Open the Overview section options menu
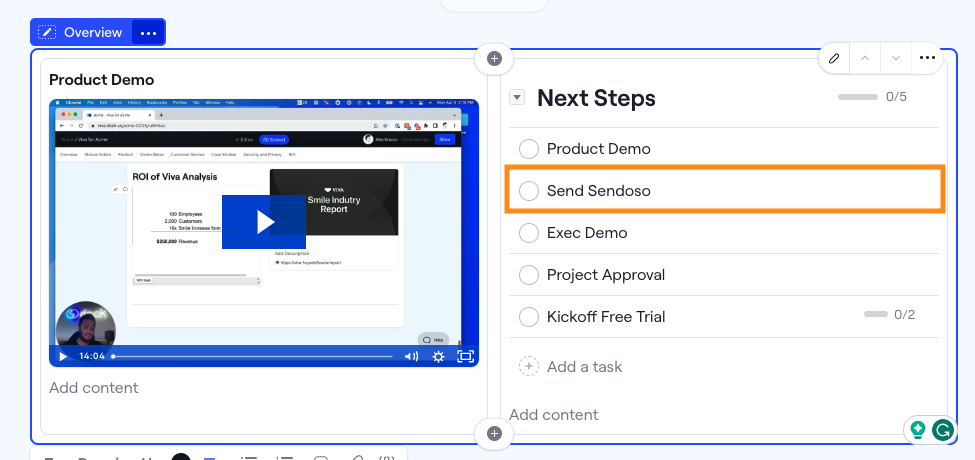The image size is (975, 460). pyautogui.click(x=148, y=32)
